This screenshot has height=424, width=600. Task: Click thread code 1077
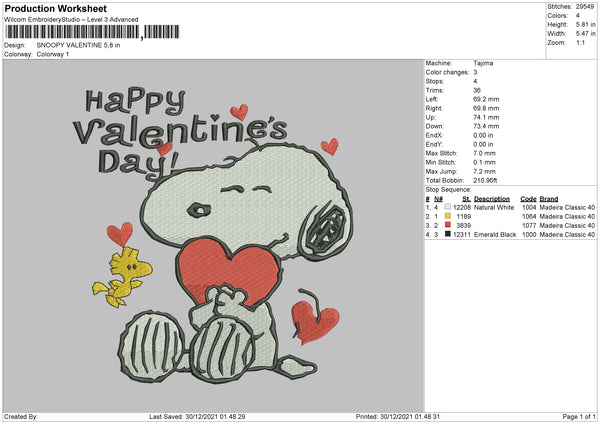[x=529, y=225]
